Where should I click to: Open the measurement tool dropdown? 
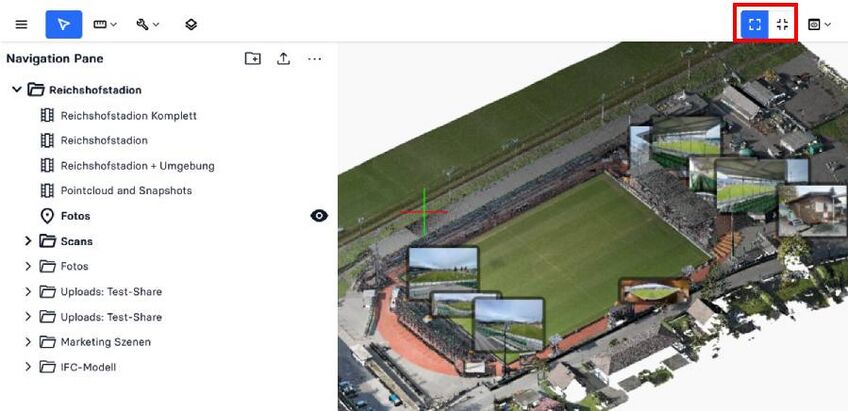[105, 24]
